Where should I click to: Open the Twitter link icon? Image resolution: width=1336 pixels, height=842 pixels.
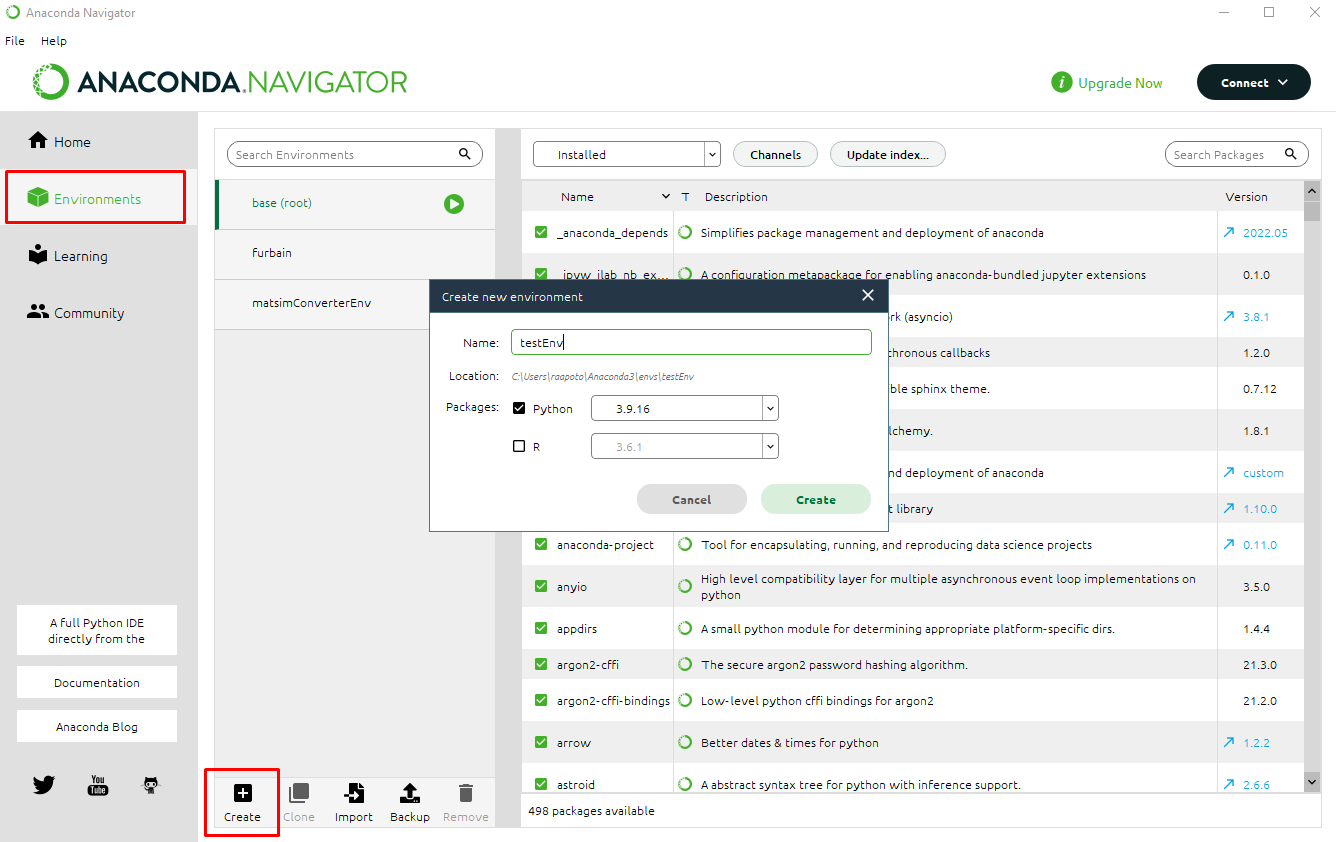coord(44,785)
